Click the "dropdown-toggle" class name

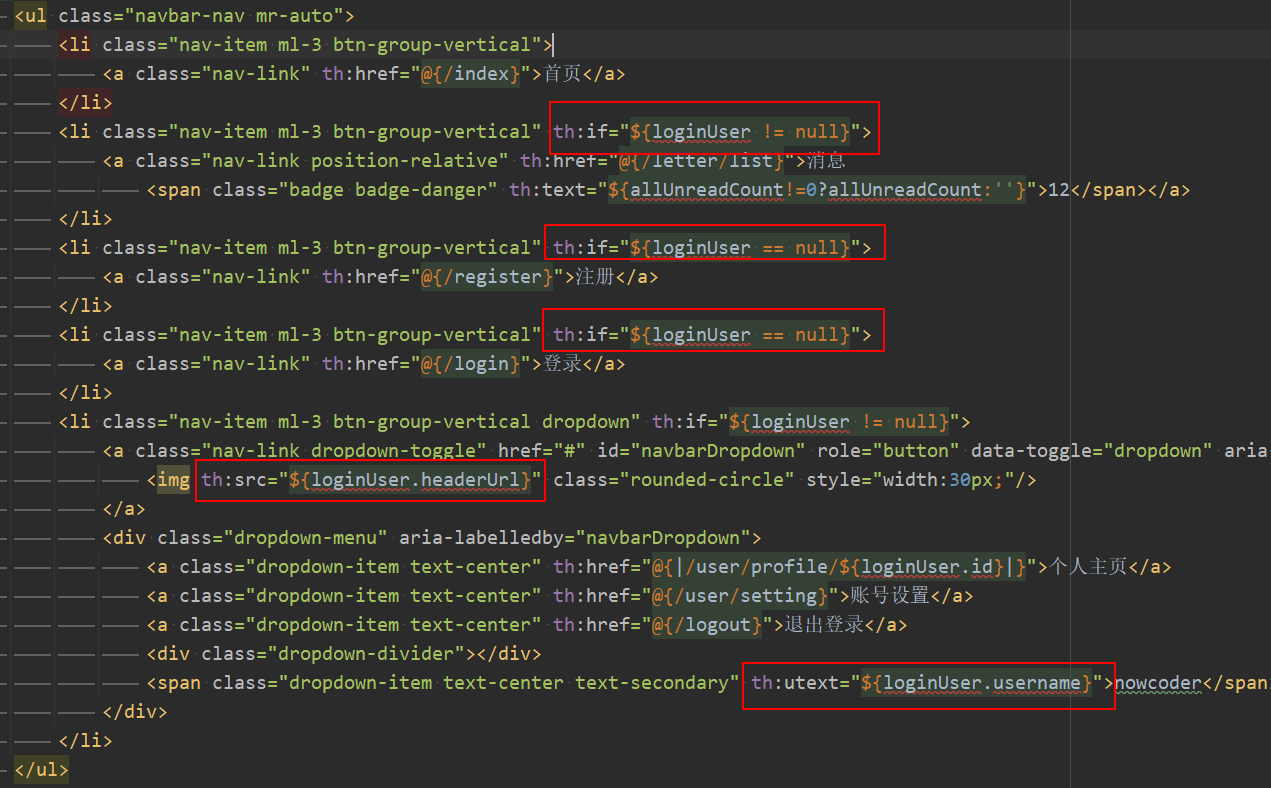click(x=393, y=450)
